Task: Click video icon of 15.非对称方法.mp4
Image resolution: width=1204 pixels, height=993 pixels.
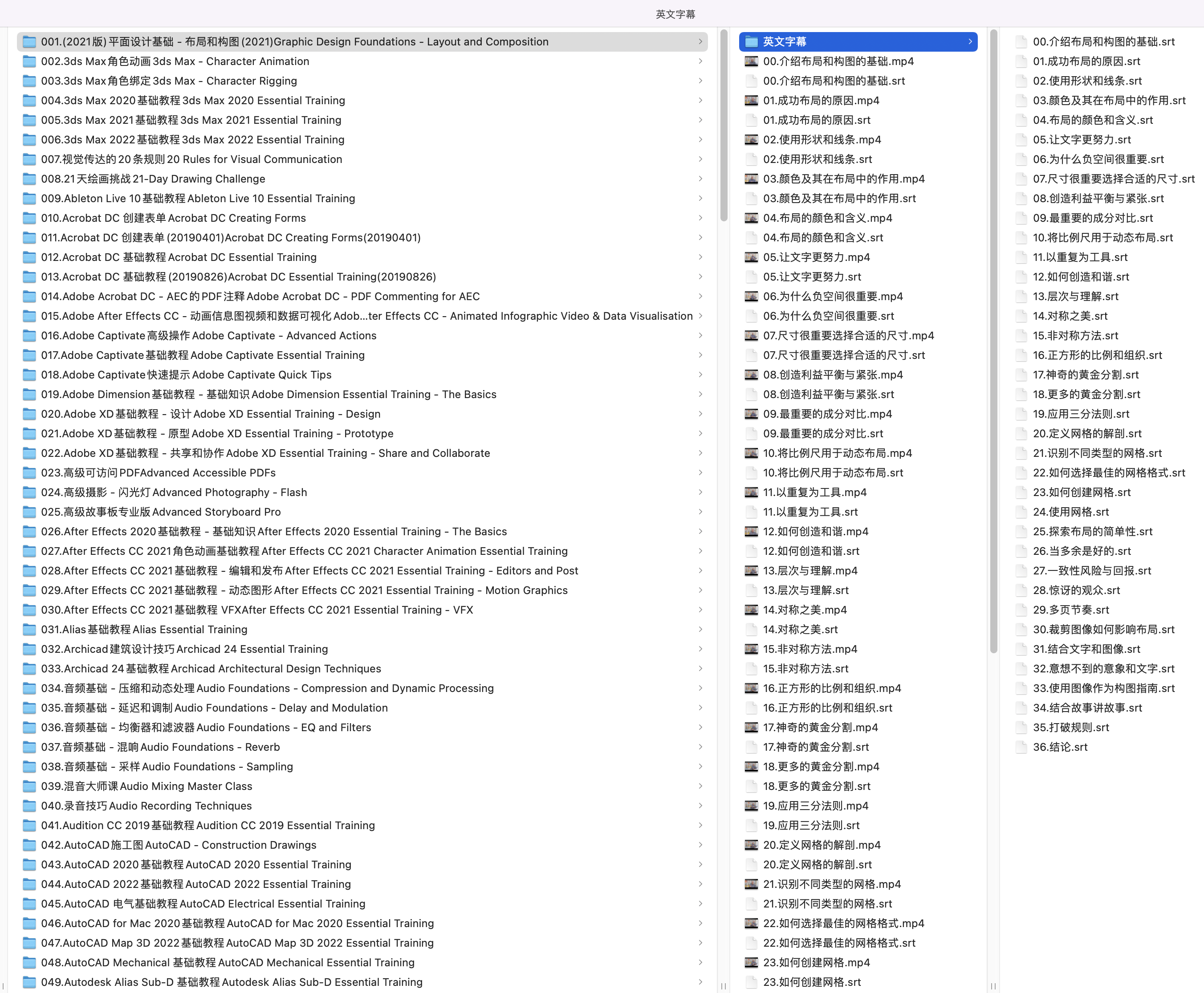Action: pyautogui.click(x=752, y=649)
